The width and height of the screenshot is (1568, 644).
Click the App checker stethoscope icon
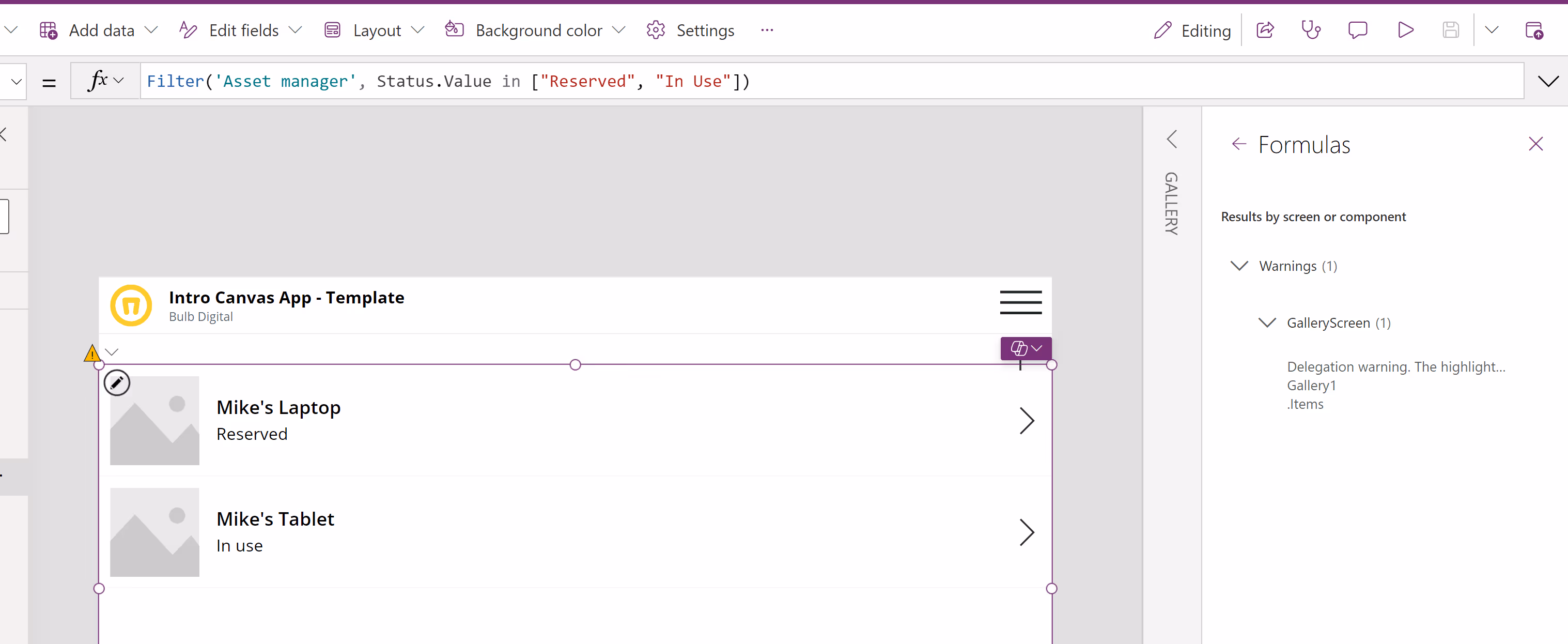point(1311,30)
